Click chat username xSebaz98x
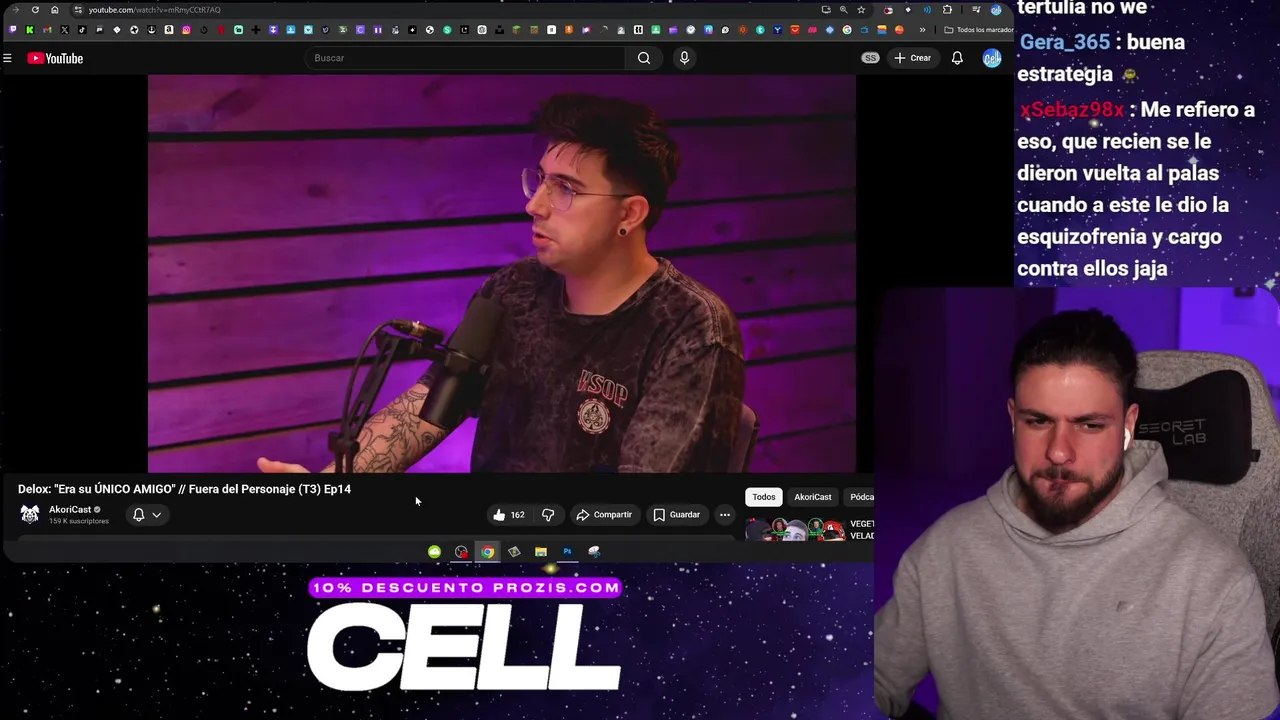Viewport: 1280px width, 720px height. (x=1072, y=110)
